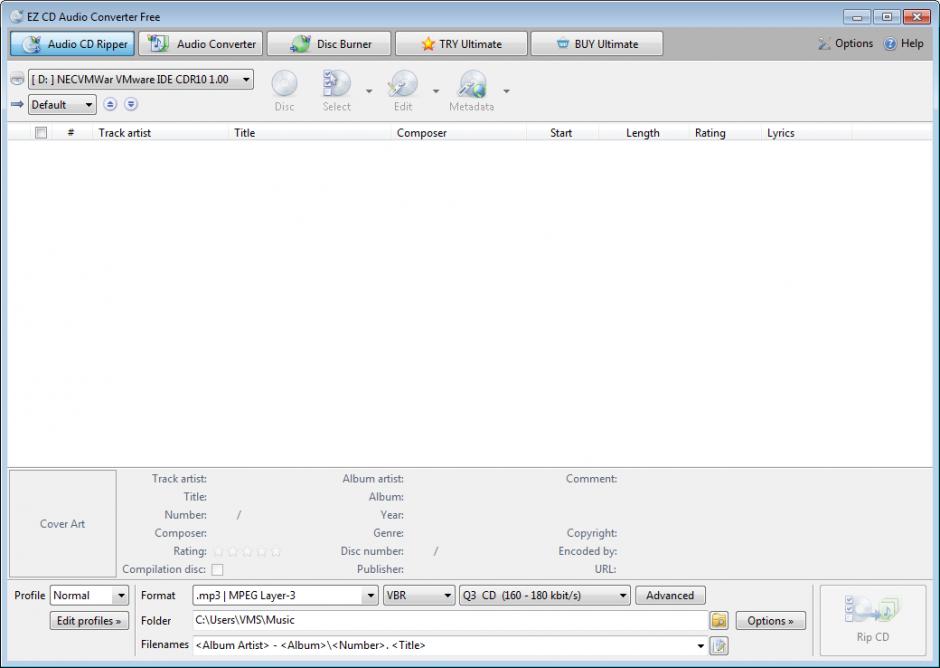Viewport: 940px width, 668px height.
Task: Click the edit filename pattern icon
Action: click(x=719, y=646)
